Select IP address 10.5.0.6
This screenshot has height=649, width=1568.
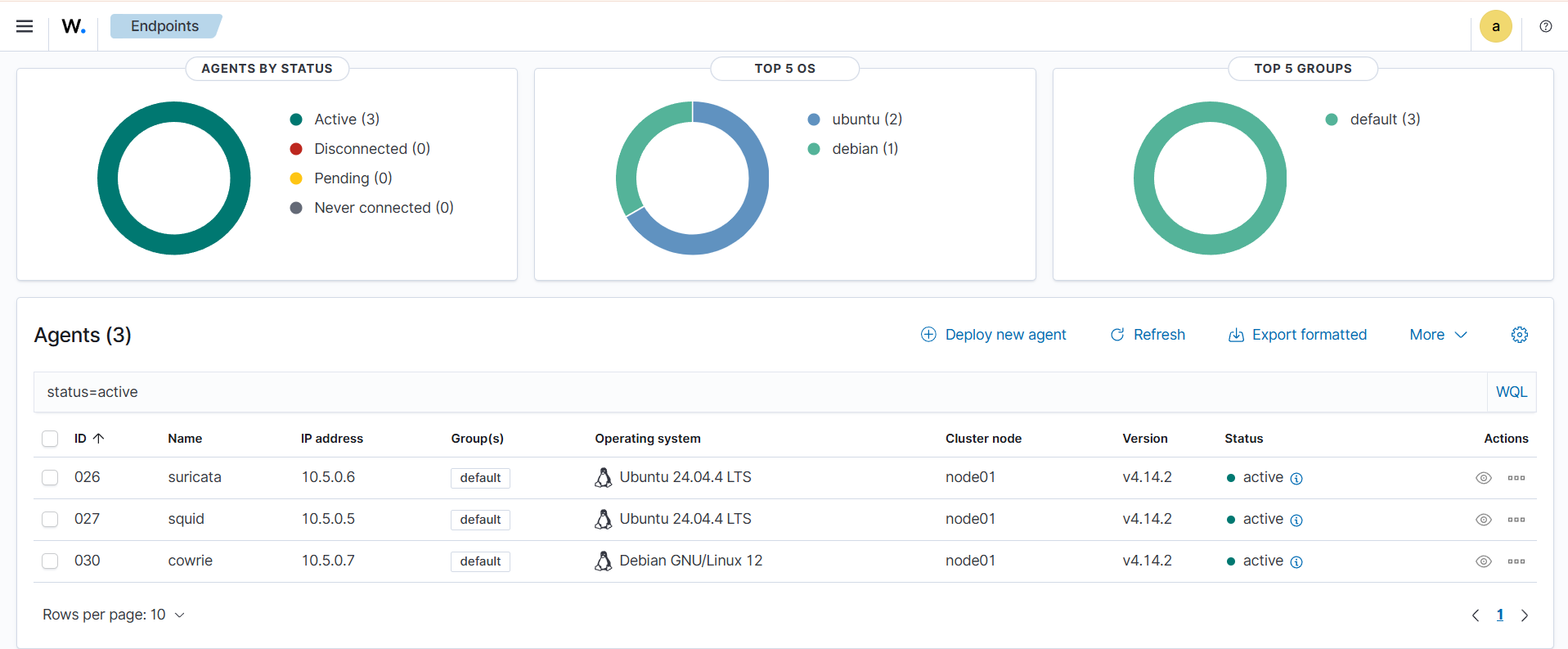(x=328, y=477)
